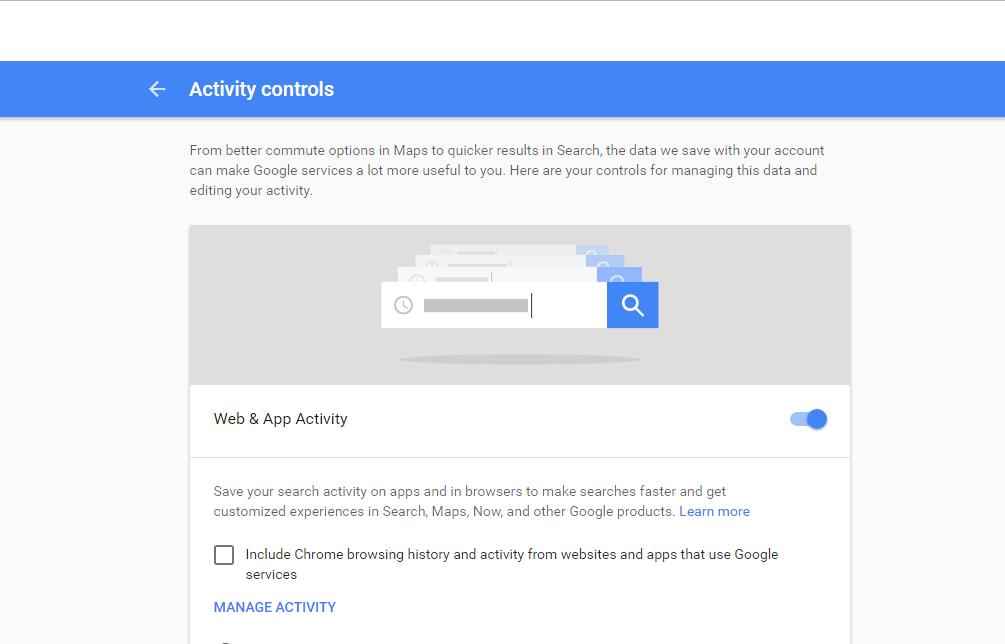Click the faded magnifier directly behind the blue search button
The width and height of the screenshot is (1005, 644).
coord(619,276)
